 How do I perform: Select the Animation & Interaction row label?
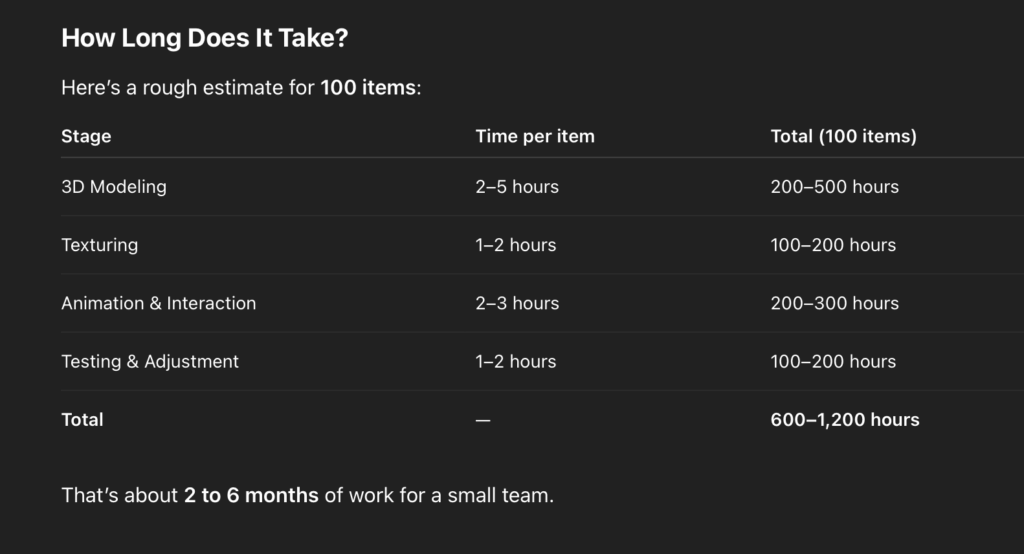tap(158, 303)
